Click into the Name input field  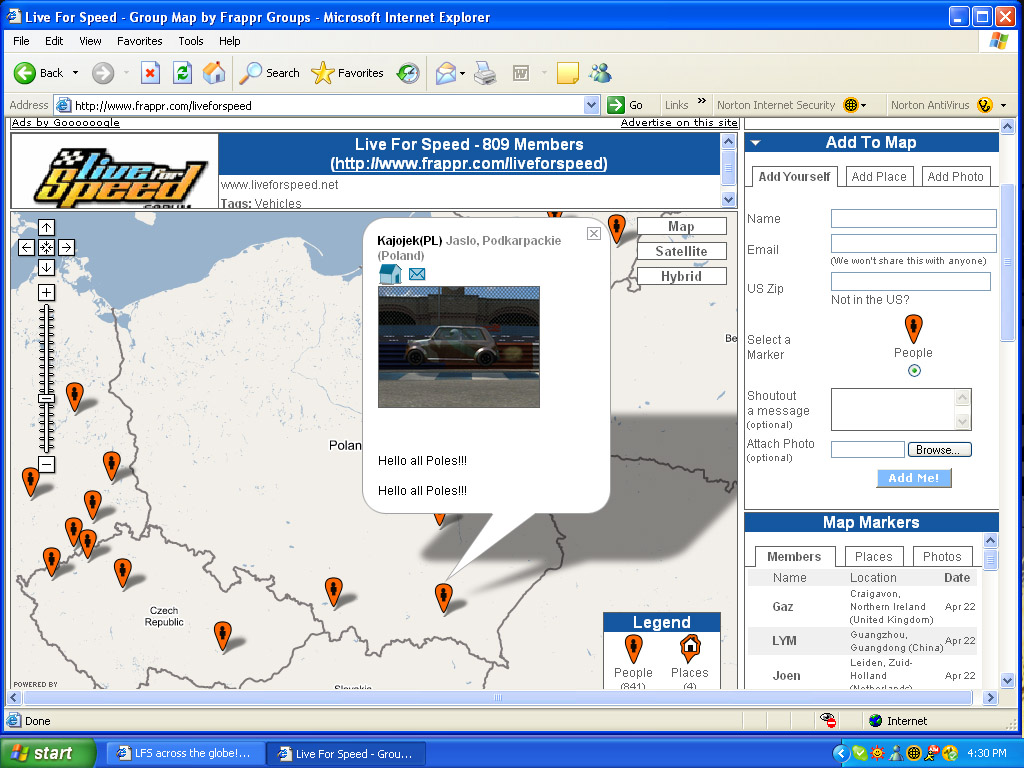click(x=914, y=218)
